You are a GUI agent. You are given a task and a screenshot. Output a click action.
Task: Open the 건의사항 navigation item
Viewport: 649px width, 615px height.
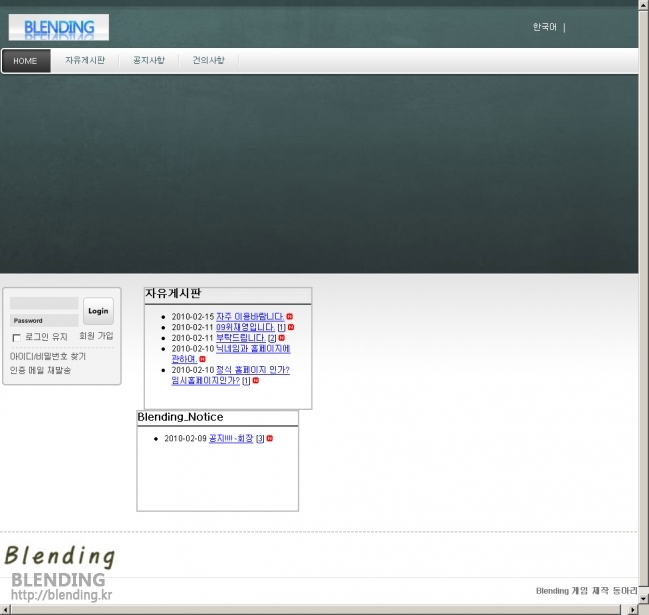tap(209, 60)
